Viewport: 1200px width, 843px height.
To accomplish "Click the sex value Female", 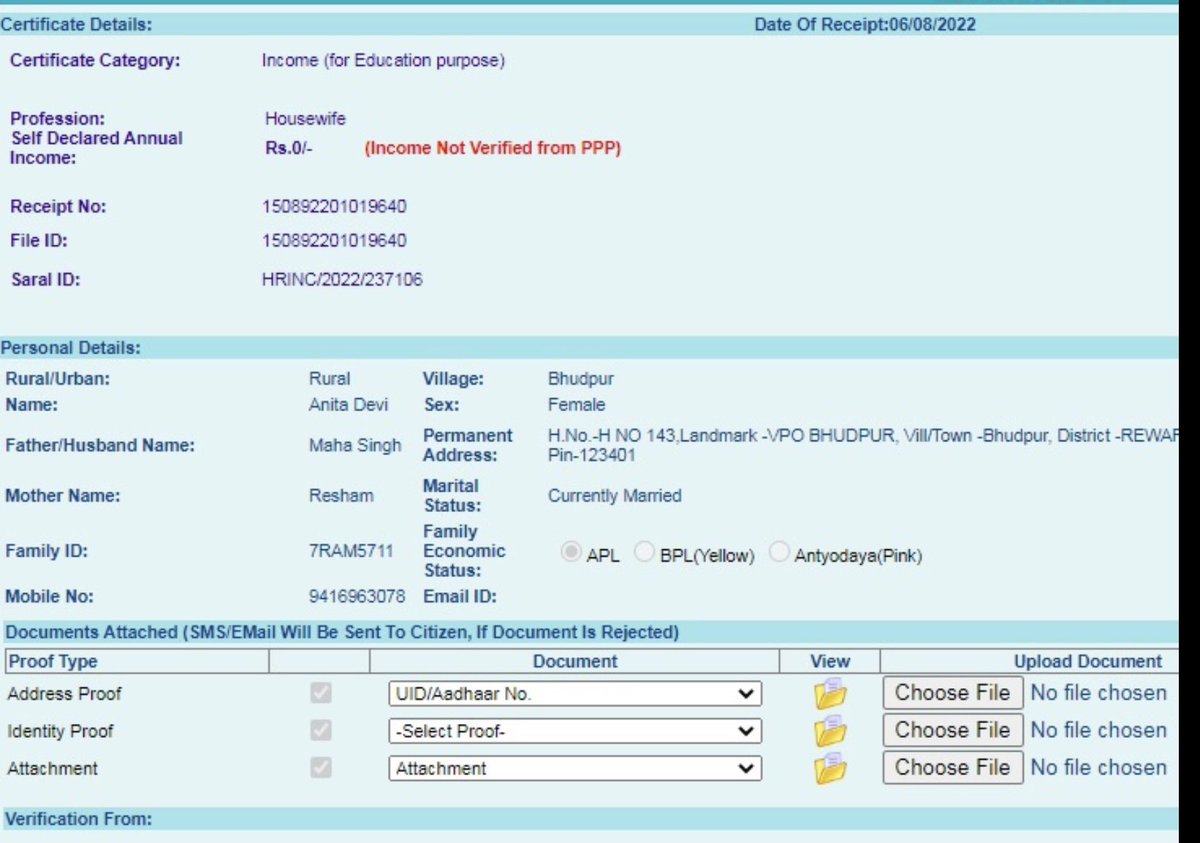I will pyautogui.click(x=576, y=405).
